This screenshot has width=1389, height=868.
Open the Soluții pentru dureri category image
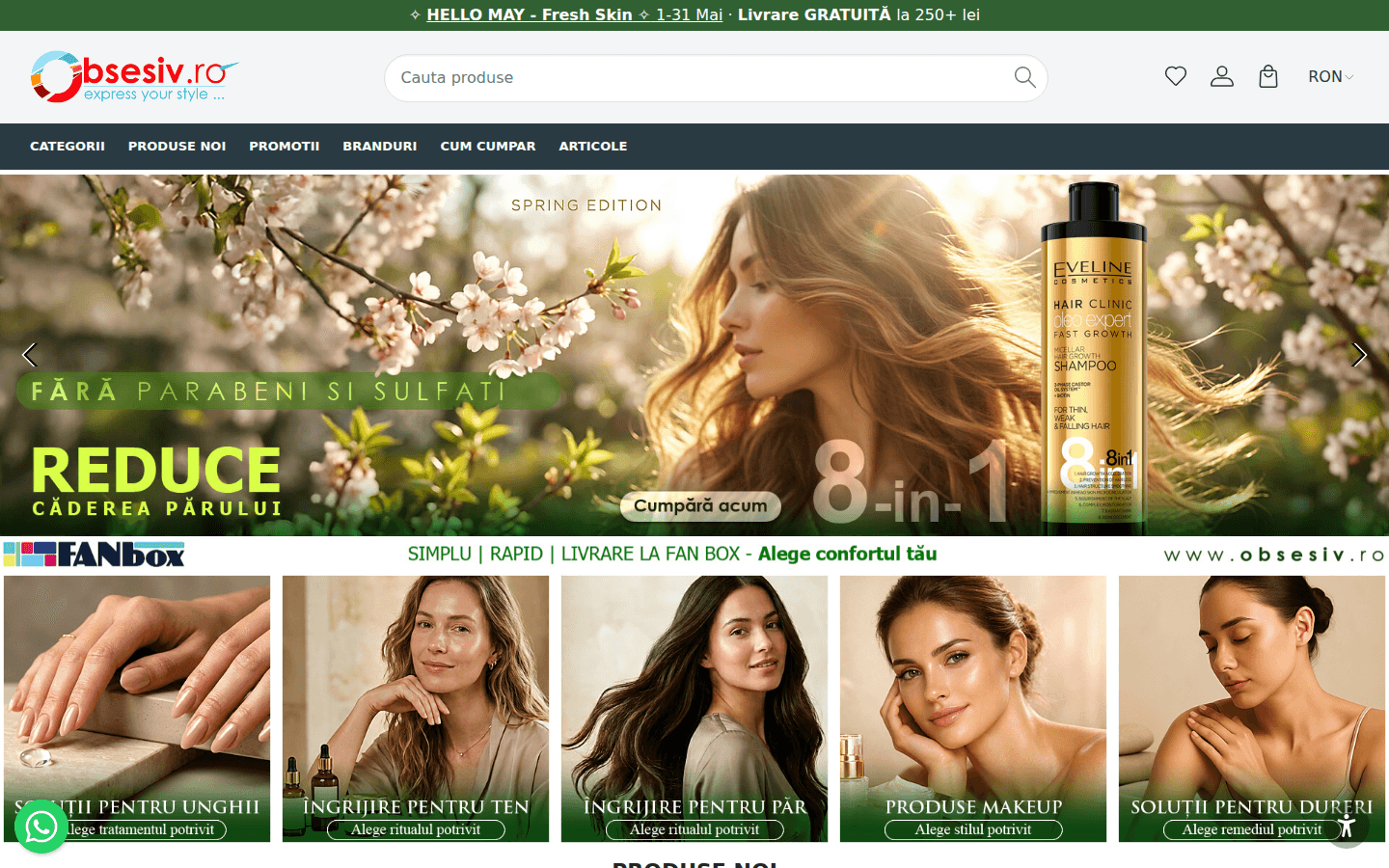[x=1252, y=709]
